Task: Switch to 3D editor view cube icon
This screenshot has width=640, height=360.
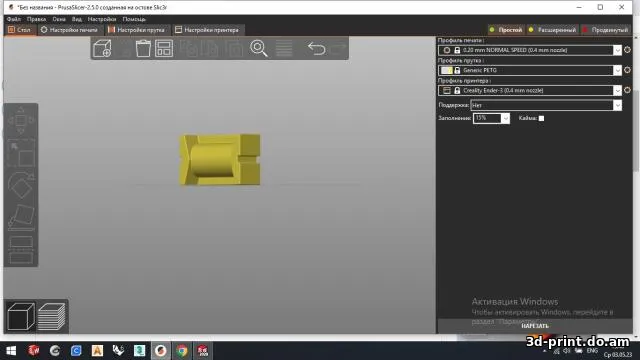Action: pyautogui.click(x=21, y=316)
